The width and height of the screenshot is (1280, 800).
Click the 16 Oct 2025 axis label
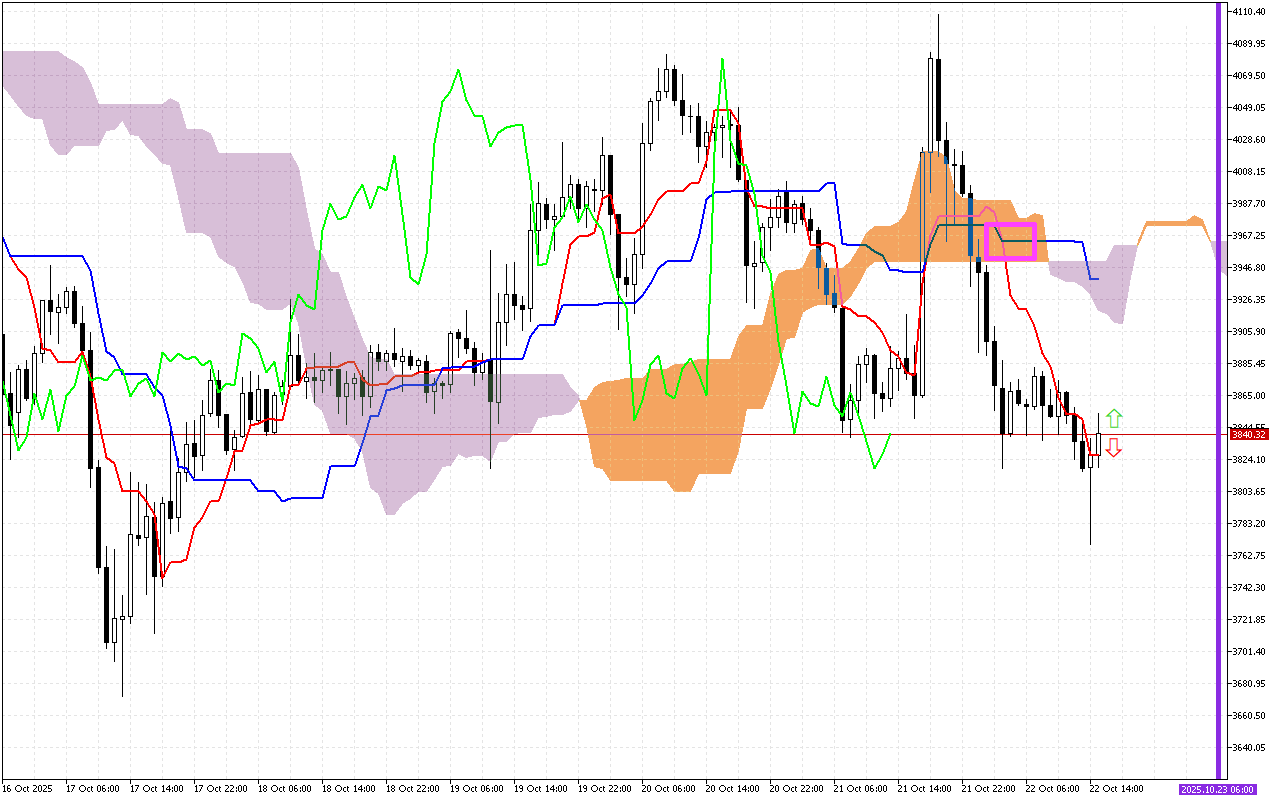pyautogui.click(x=26, y=788)
